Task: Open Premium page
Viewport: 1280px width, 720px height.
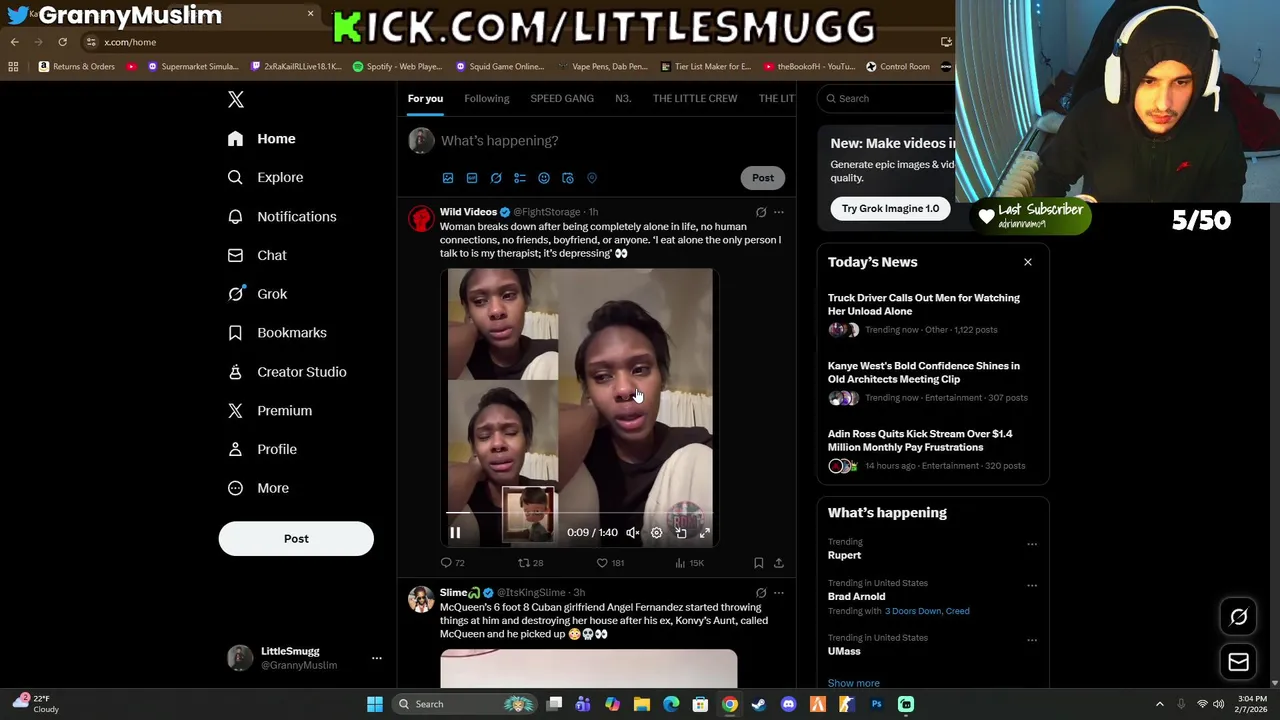Action: (270, 411)
